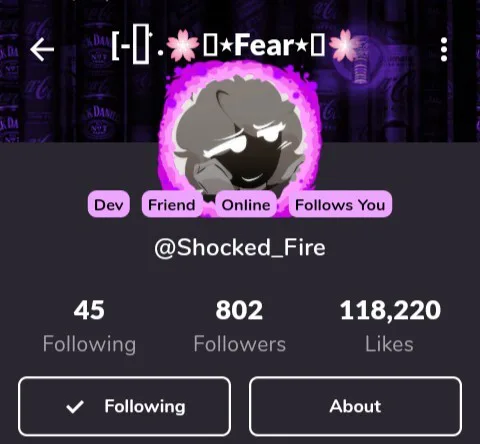Viewport: 480px width, 444px height.
Task: View the 45 Following list
Action: tap(89, 326)
